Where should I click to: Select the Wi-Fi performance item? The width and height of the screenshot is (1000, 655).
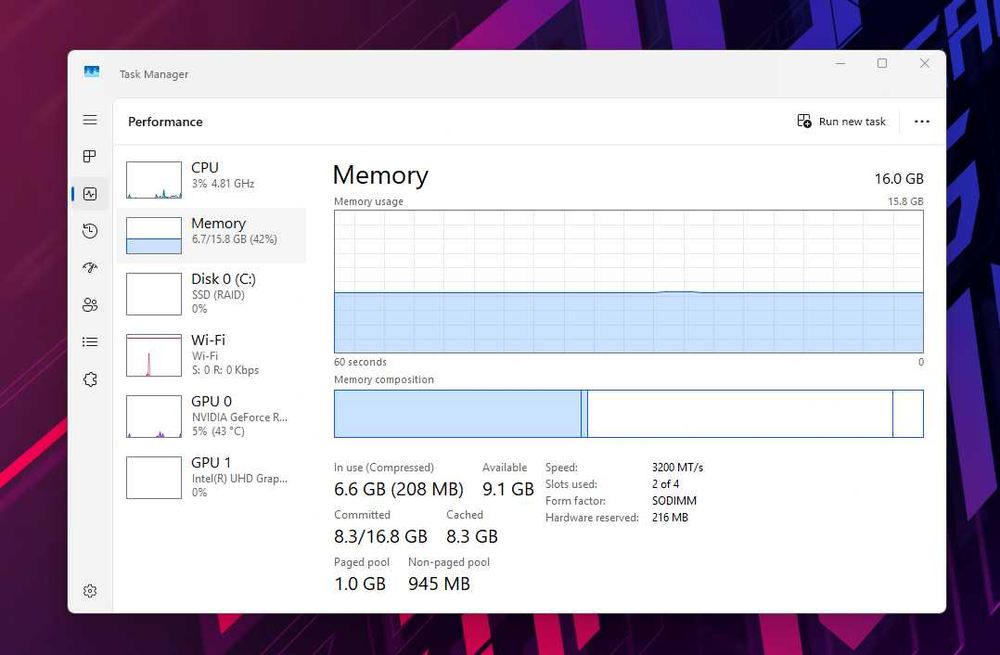[x=212, y=354]
